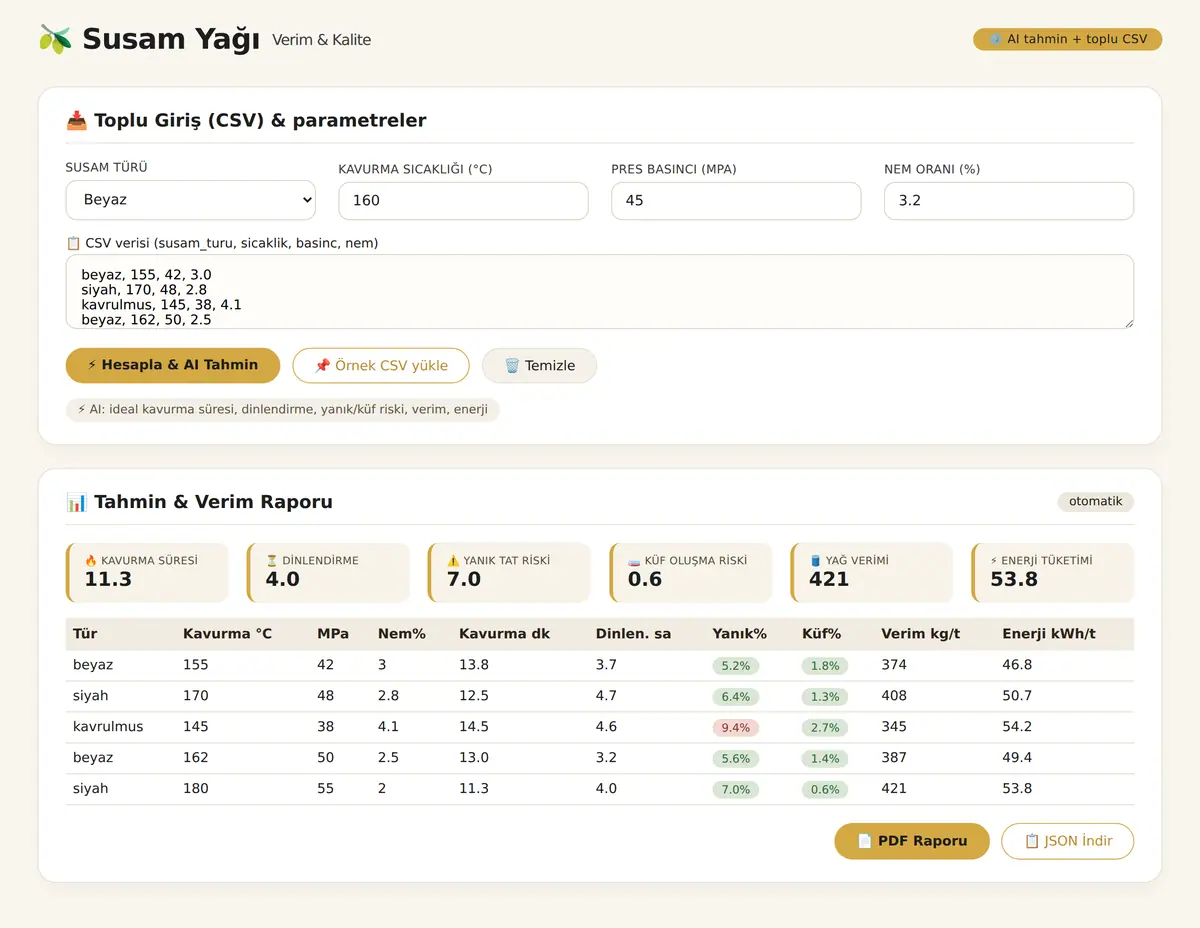Click the inbox icon next to Toplu Giriş
Image resolution: width=1200 pixels, height=928 pixels.
point(76,121)
